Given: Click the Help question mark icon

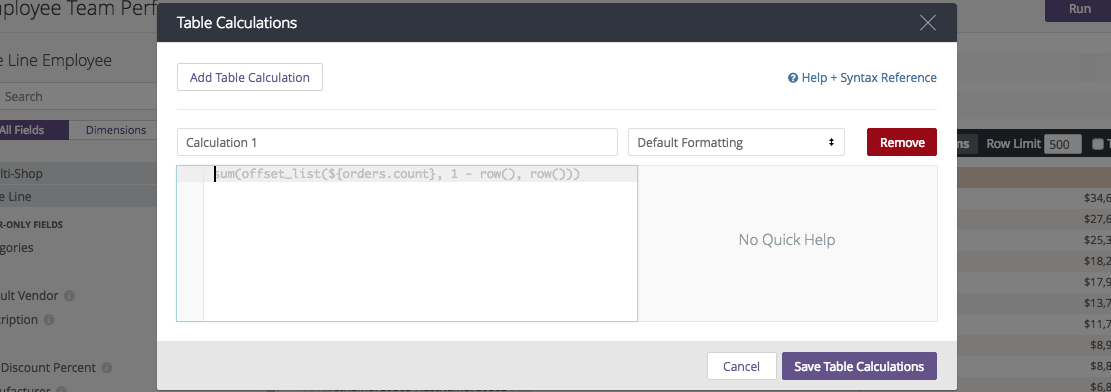Looking at the screenshot, I should pos(793,78).
